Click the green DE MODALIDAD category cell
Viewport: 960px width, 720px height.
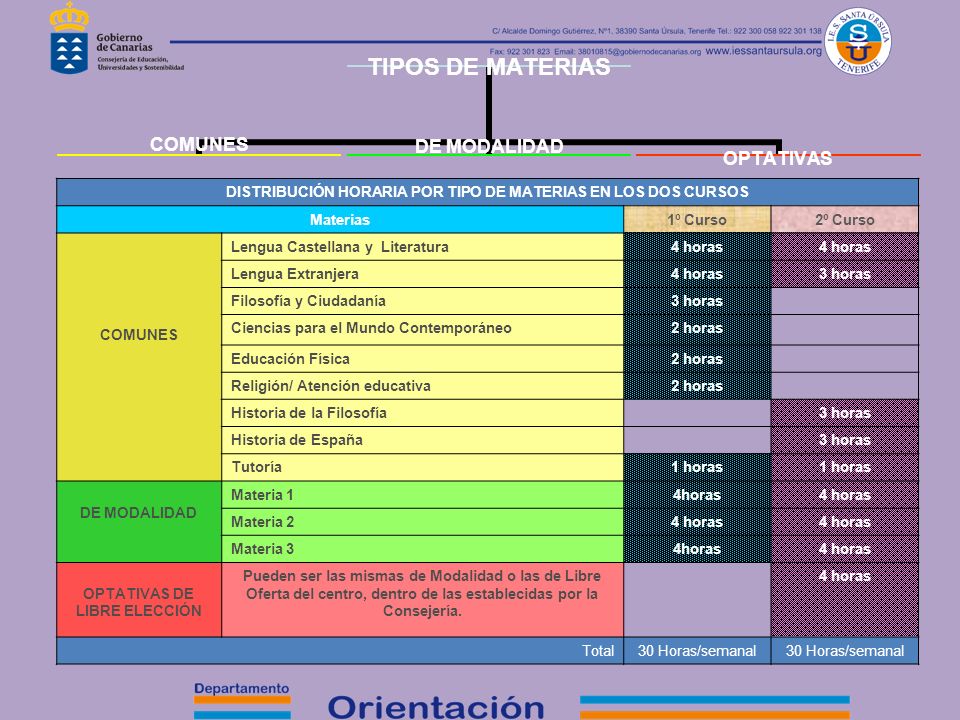click(x=139, y=522)
